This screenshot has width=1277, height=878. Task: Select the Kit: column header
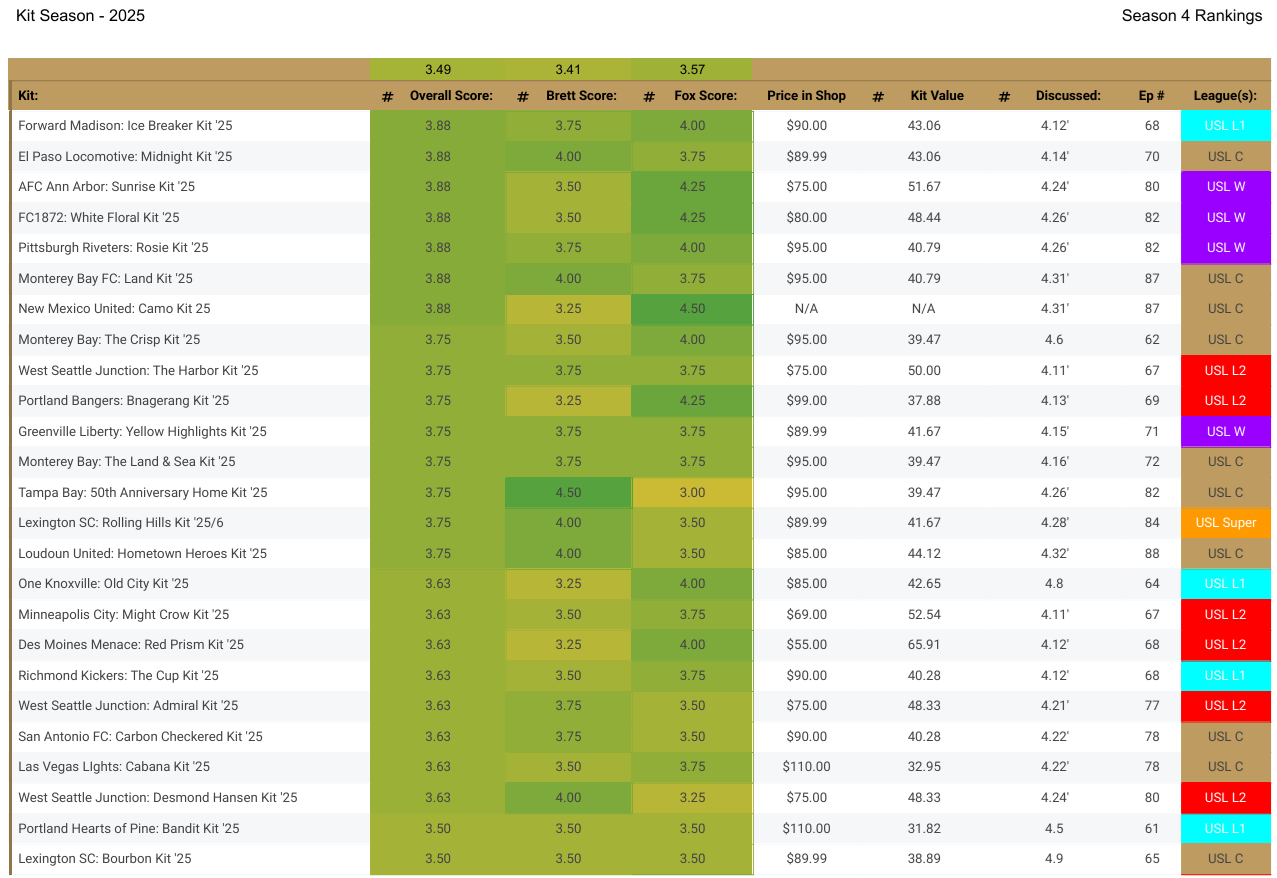coord(28,96)
